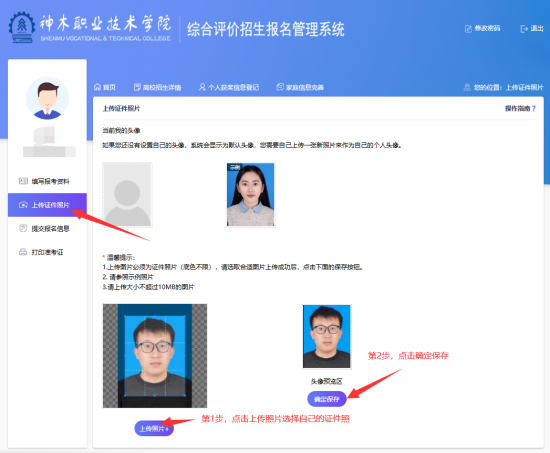
Task: Click the user avatar in the sidebar
Action: click(x=47, y=98)
